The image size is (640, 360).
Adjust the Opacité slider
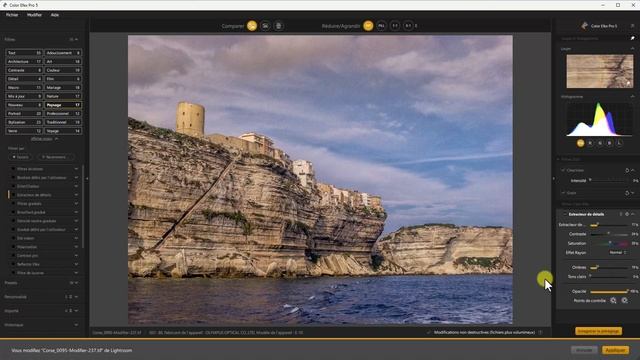609,291
